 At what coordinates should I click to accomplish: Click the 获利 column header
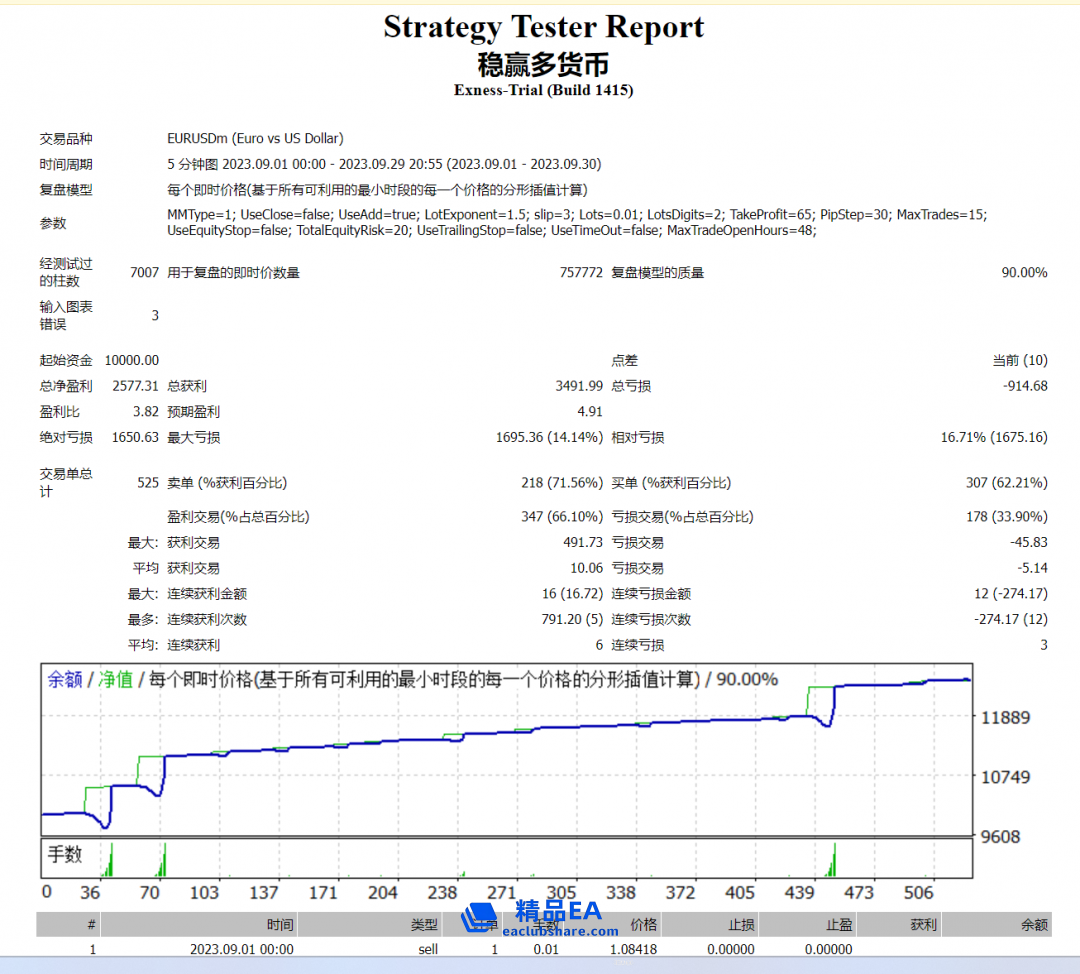[x=923, y=925]
